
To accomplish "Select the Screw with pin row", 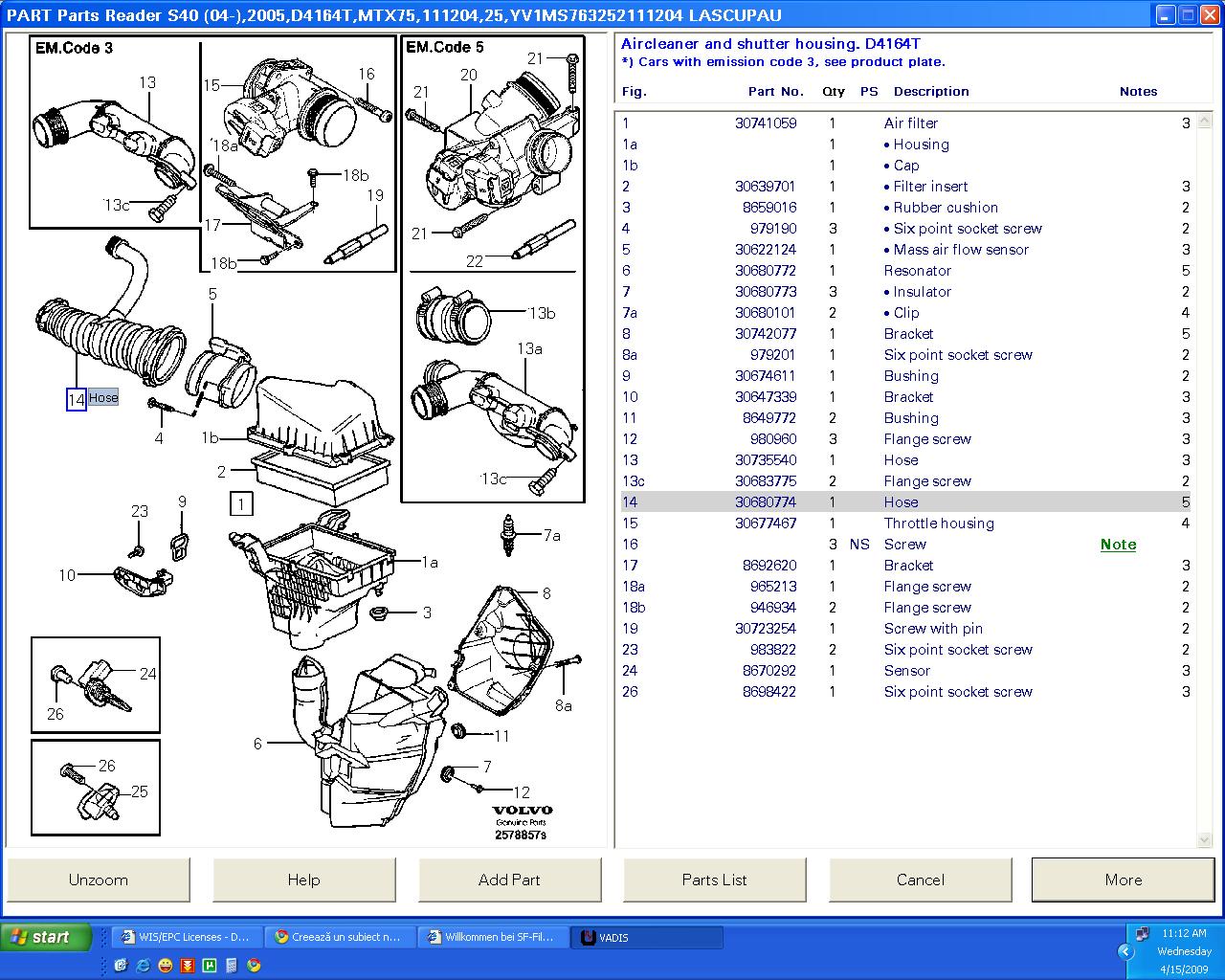I will [905, 629].
